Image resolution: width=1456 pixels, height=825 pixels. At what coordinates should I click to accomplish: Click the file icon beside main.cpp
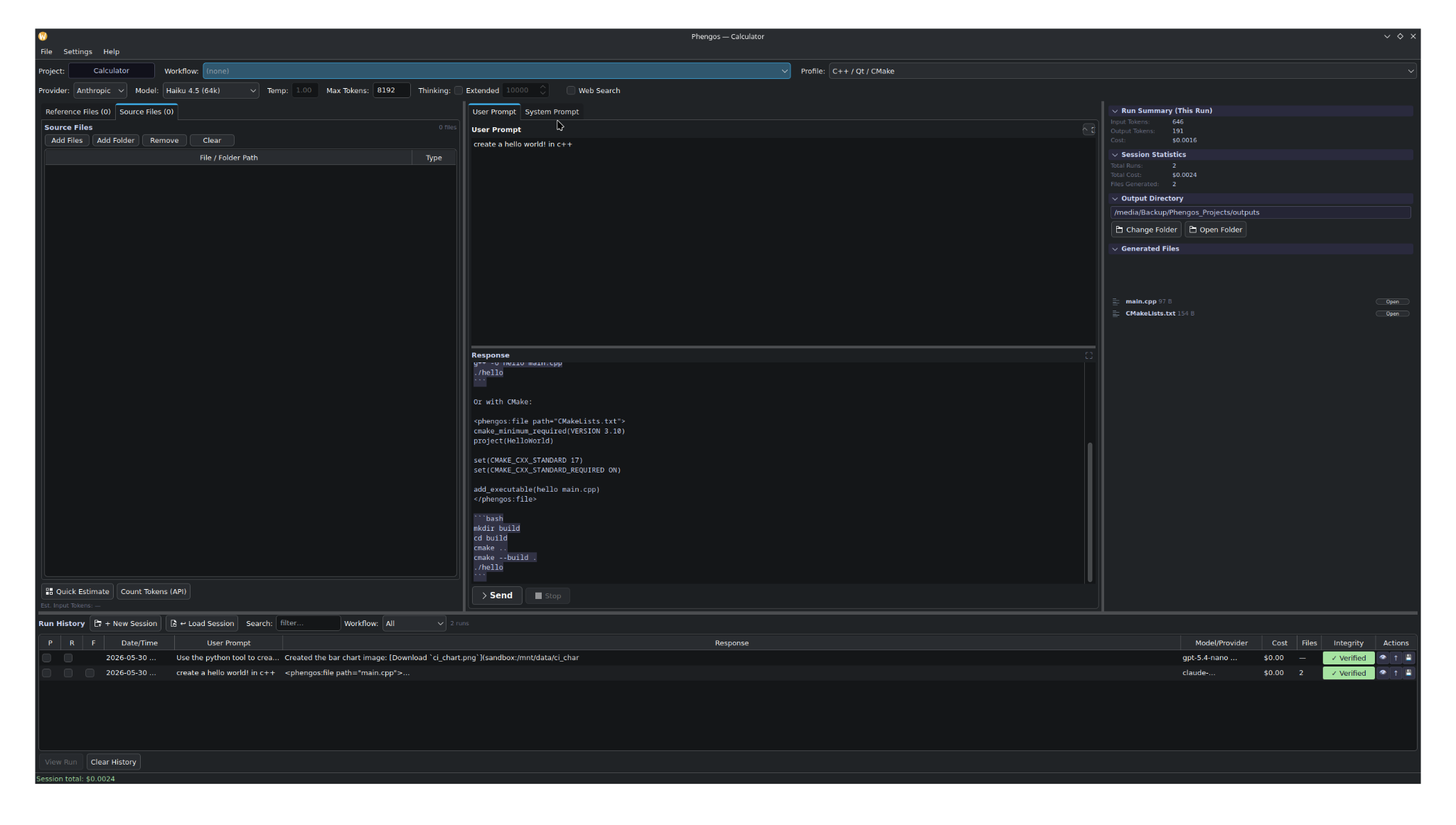click(x=1115, y=301)
